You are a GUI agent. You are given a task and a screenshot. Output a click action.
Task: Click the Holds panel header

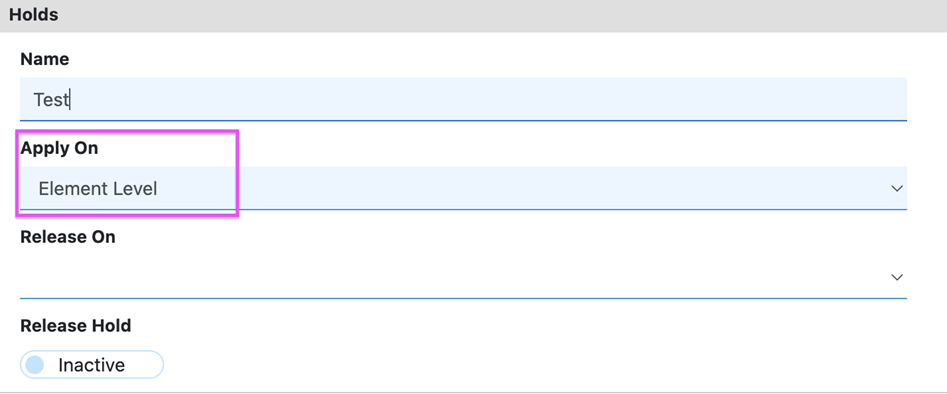click(474, 15)
